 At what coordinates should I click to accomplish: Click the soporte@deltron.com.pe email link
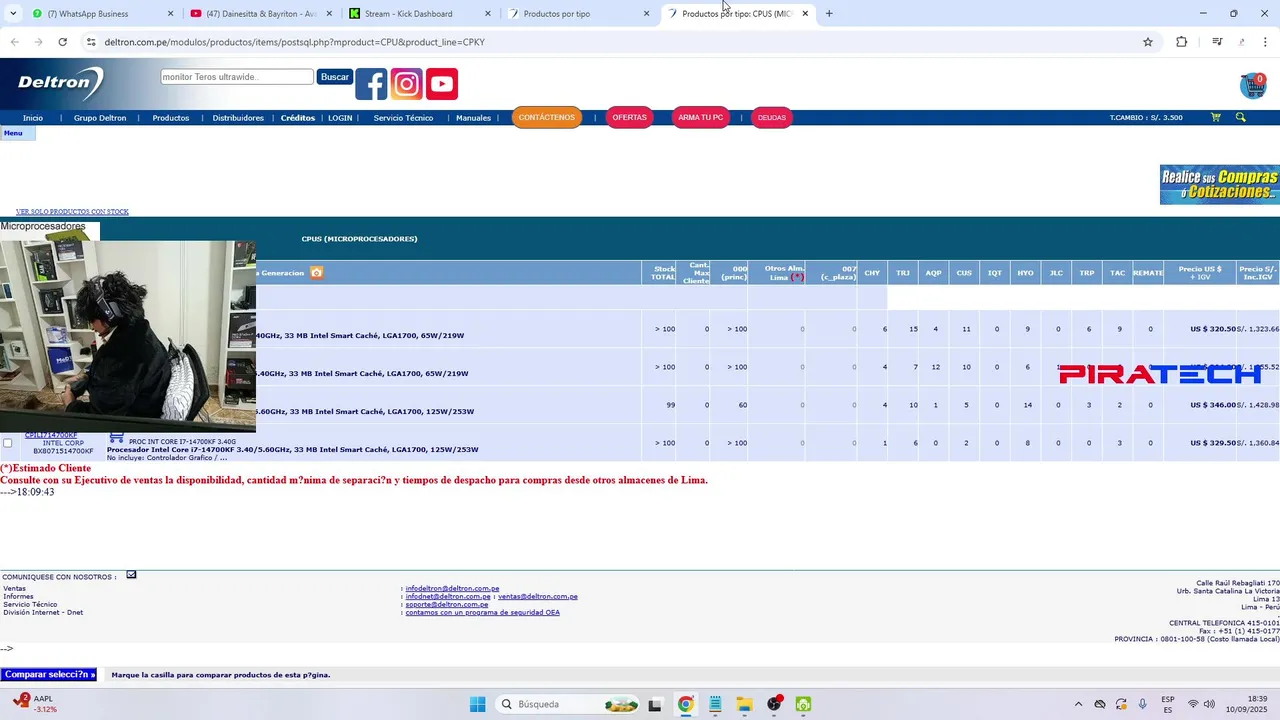[446, 605]
